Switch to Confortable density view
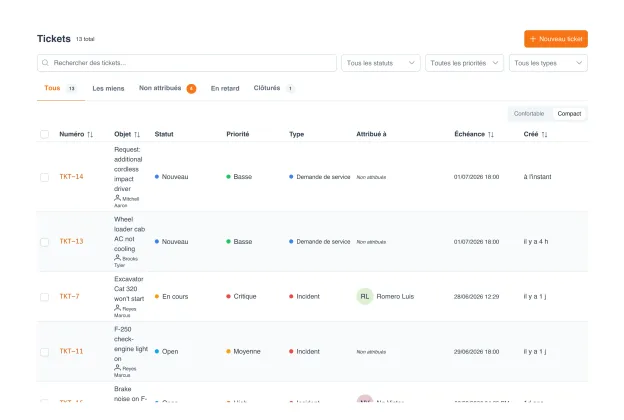This screenshot has width=624, height=420. tap(529, 114)
